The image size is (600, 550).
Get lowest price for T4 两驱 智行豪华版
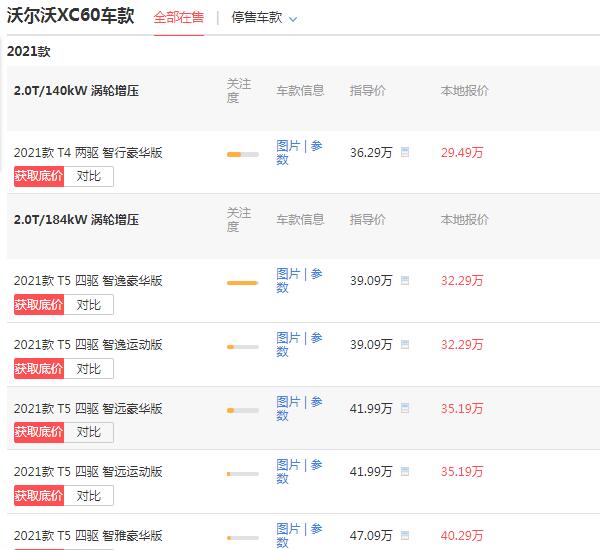click(x=39, y=176)
